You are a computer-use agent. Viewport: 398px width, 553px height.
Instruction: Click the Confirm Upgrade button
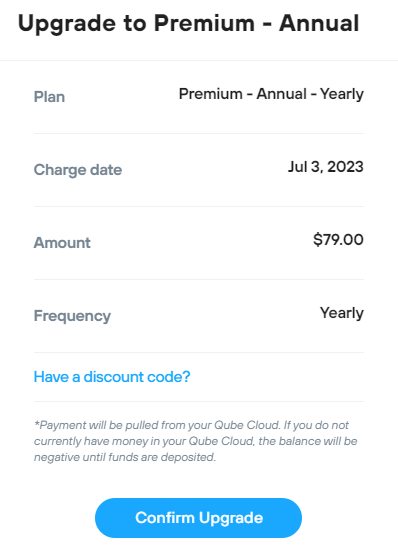[198, 518]
